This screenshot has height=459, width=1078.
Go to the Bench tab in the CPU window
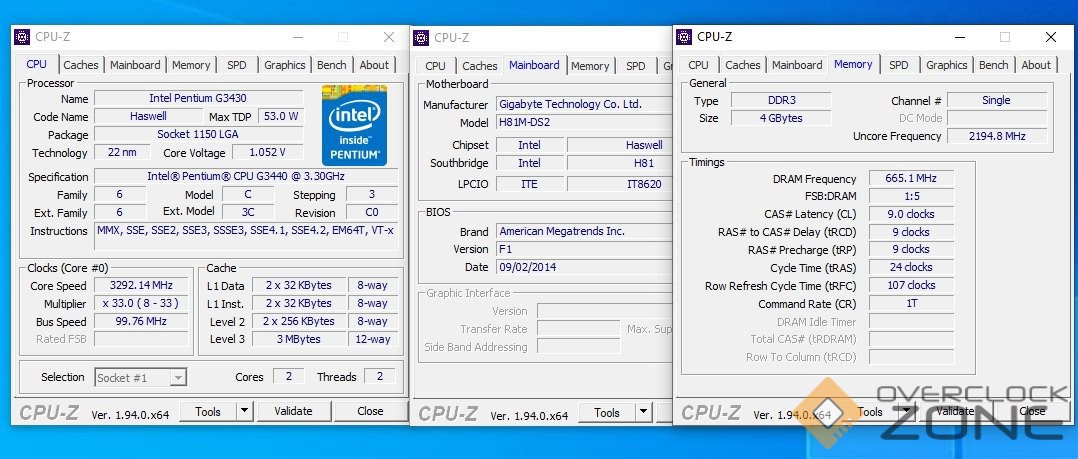tap(331, 65)
